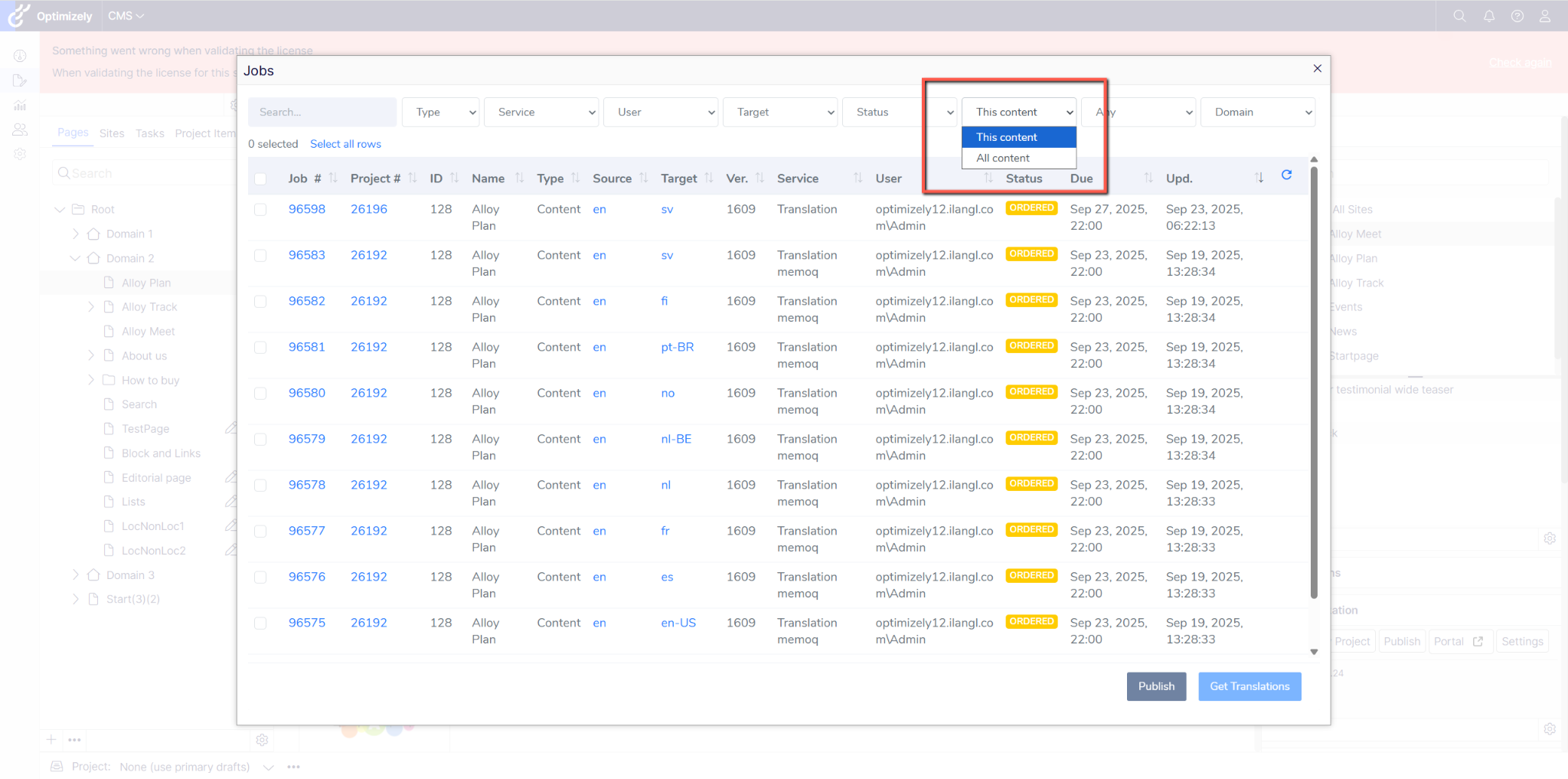Screen dimensions: 1568x779
Task: Click the jobs Search input field
Action: 322,113
